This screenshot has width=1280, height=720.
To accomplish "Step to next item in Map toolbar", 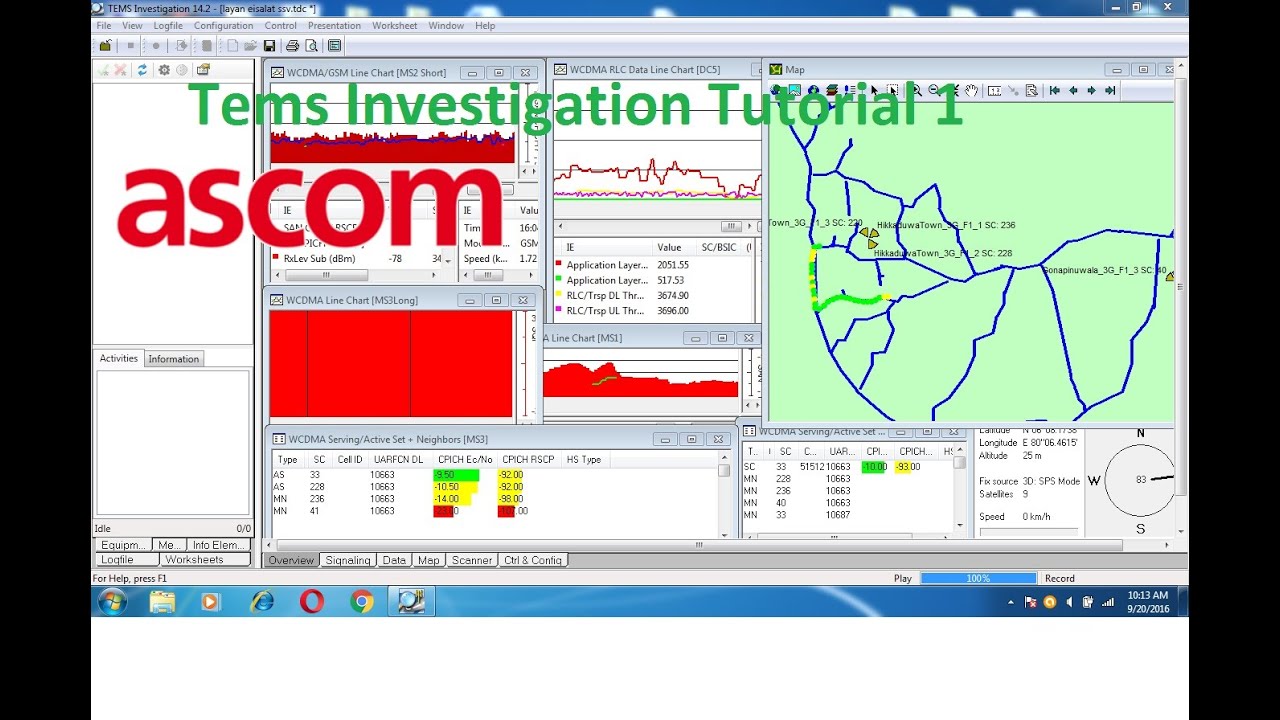I will 1091,90.
